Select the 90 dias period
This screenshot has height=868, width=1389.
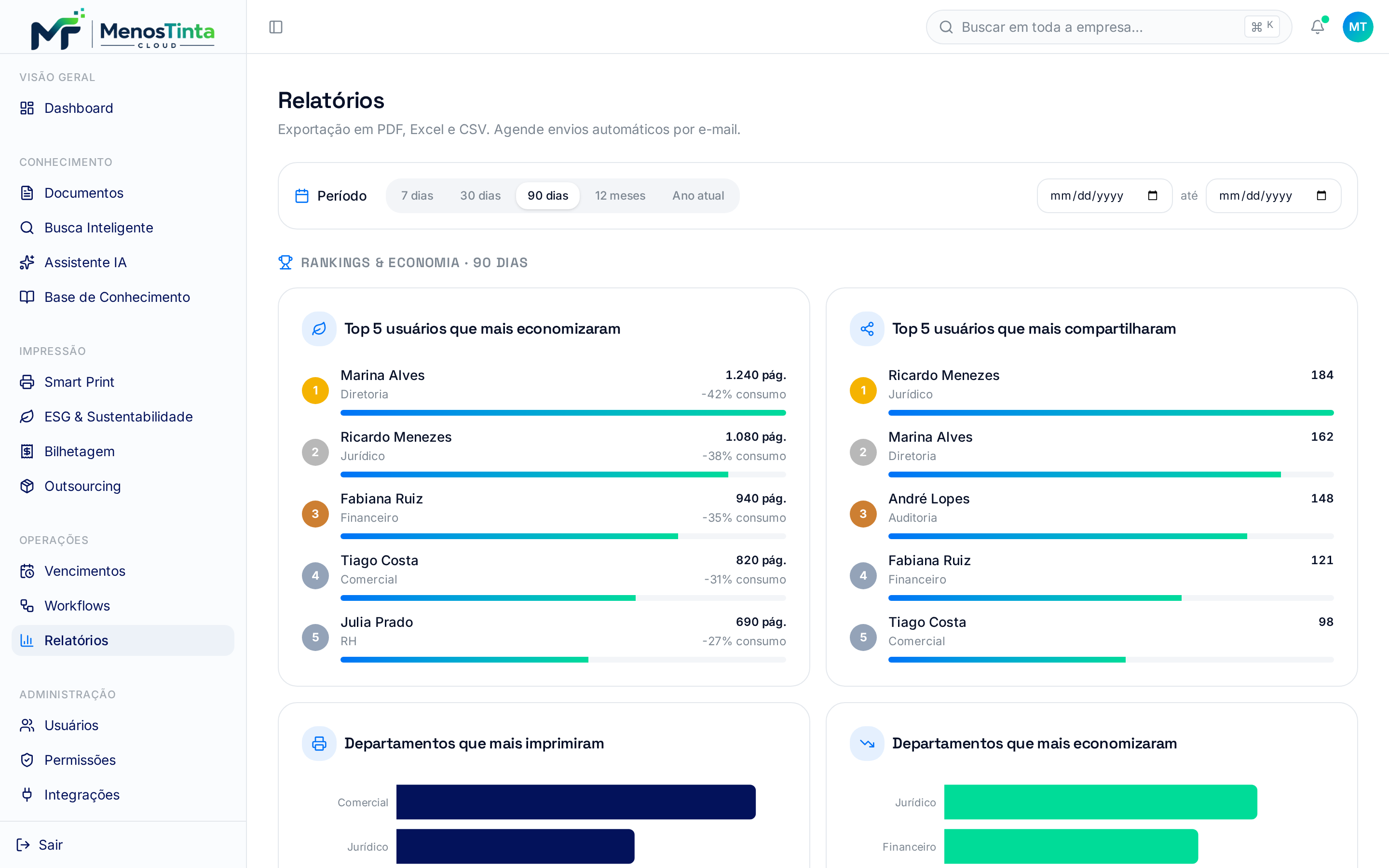548,196
